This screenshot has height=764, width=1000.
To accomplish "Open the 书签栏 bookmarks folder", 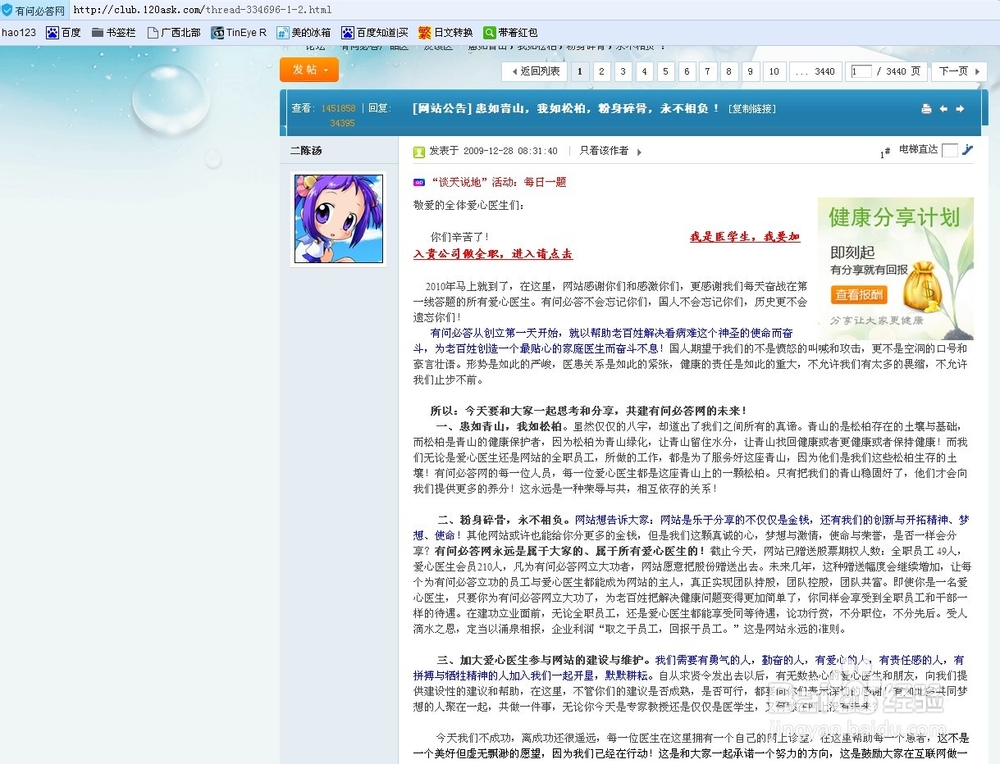I will (x=114, y=33).
